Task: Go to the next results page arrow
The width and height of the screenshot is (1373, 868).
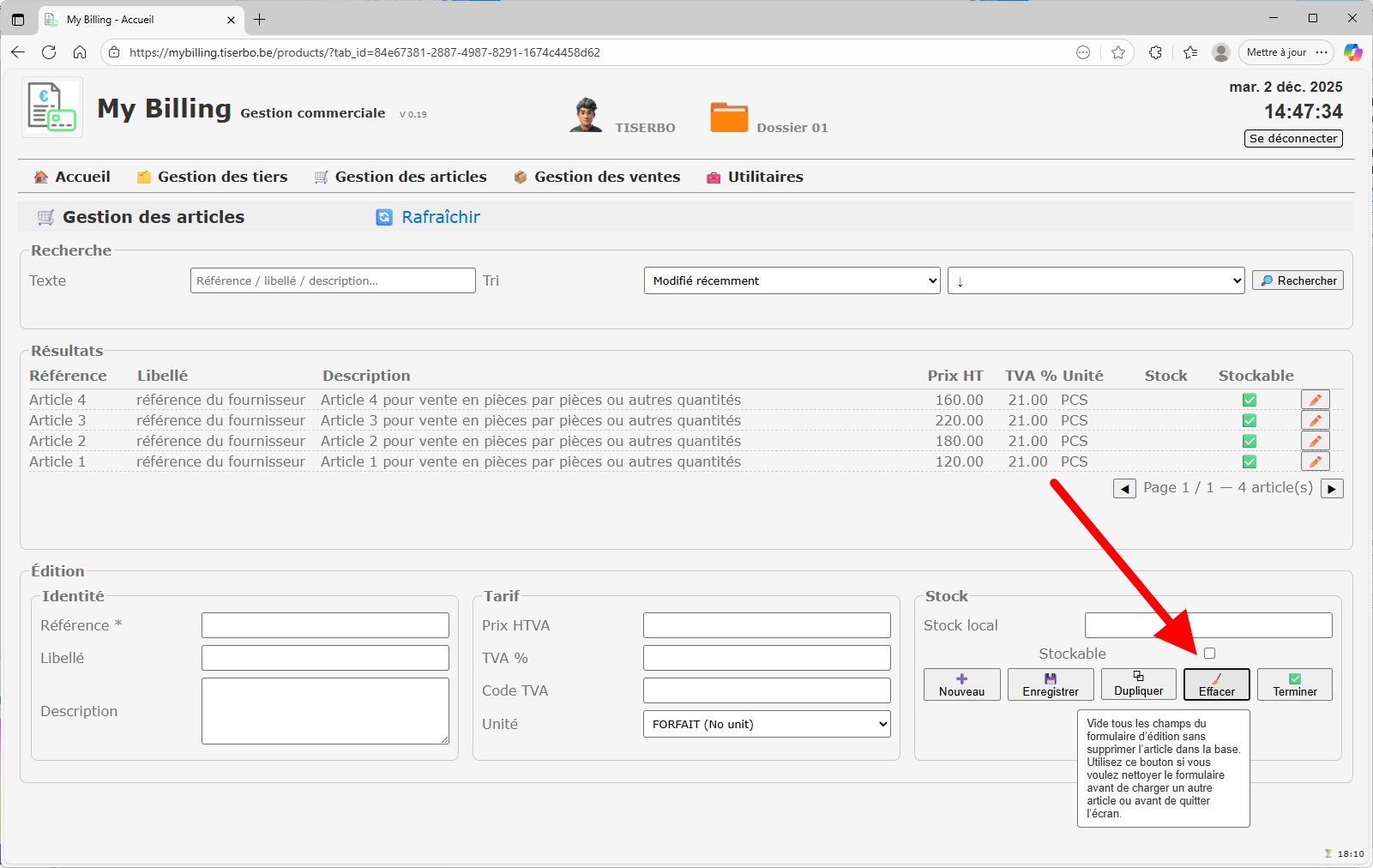Action: tap(1332, 489)
